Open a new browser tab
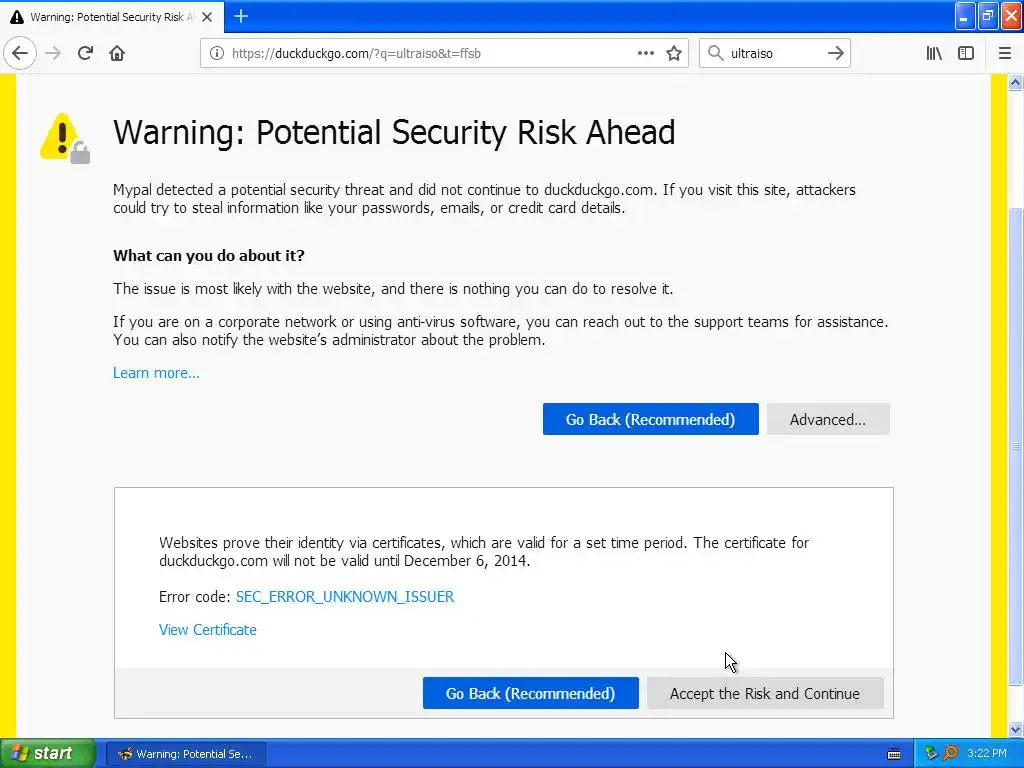This screenshot has height=768, width=1024. coord(241,16)
